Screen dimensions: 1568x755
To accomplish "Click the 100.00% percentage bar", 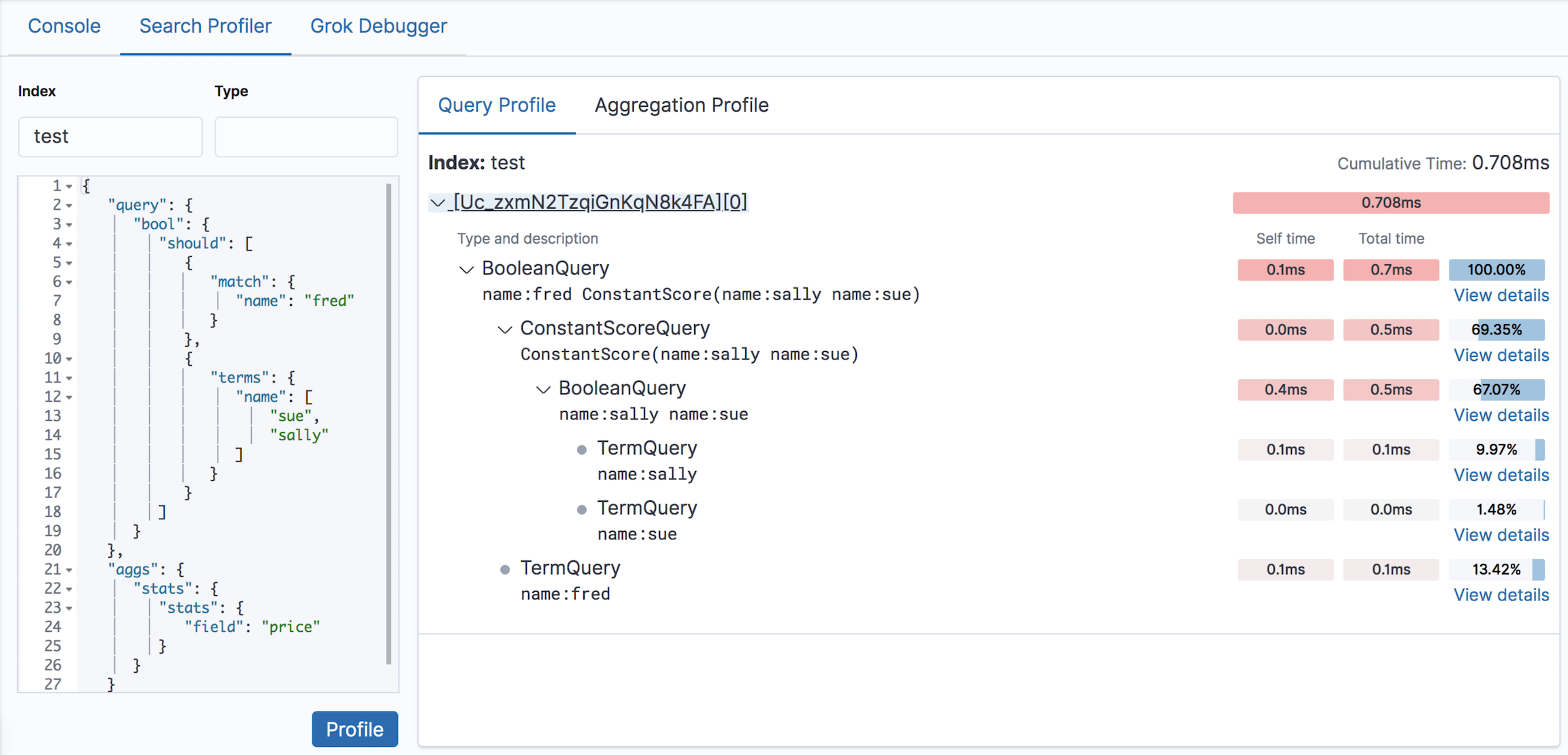I will [1497, 270].
